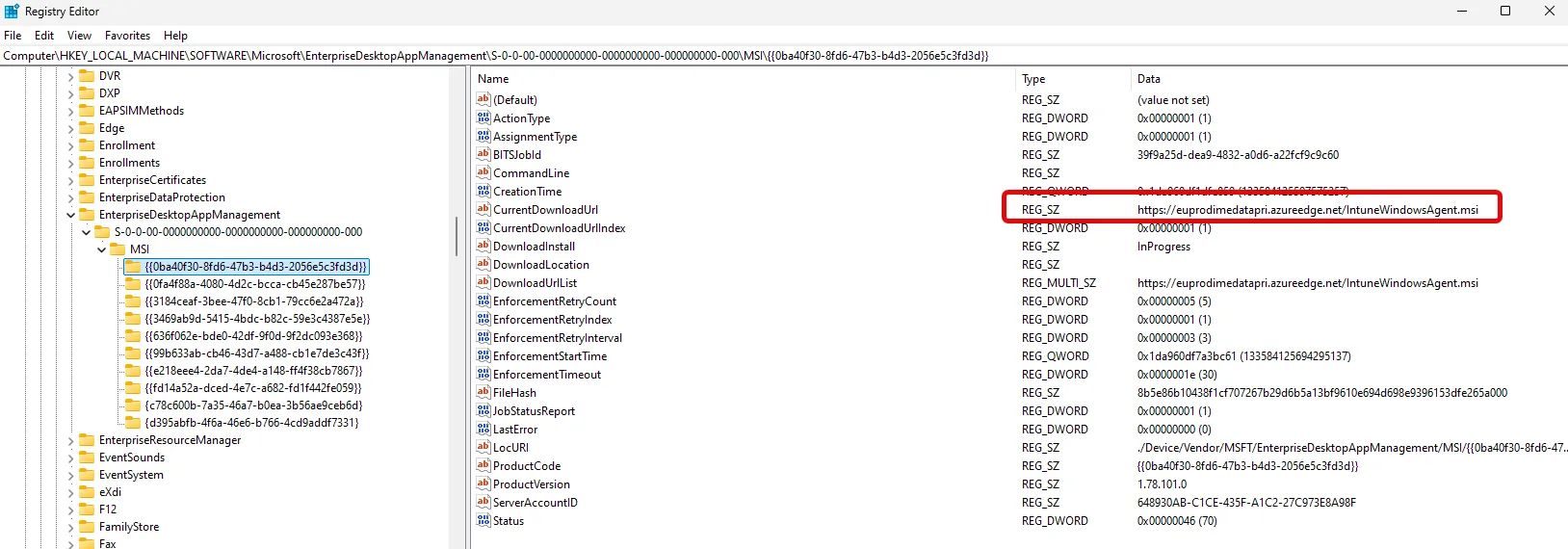Screen dimensions: 1568x549
Task: Expand the Enrollments key
Action: pyautogui.click(x=70, y=163)
